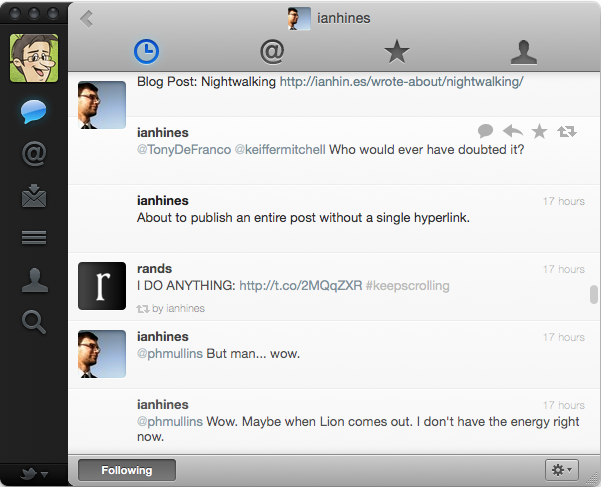This screenshot has width=601, height=487.
Task: Click 'I DO ANYTHING:' tweet text
Action: pos(186,286)
